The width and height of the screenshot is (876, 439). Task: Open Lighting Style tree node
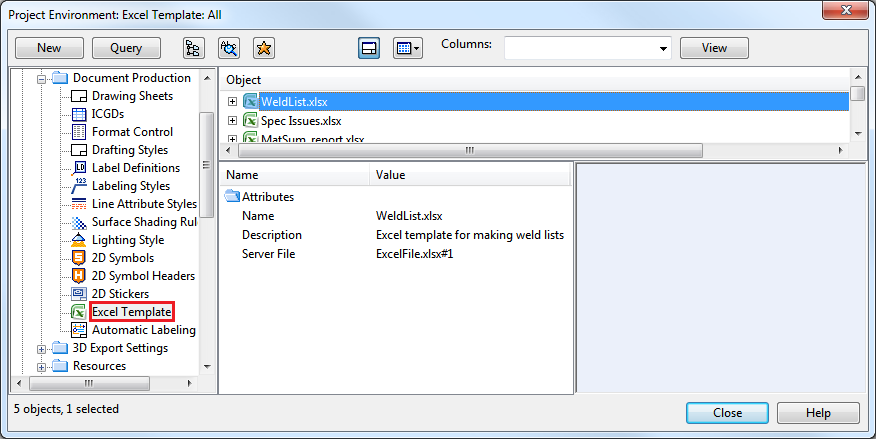click(128, 240)
